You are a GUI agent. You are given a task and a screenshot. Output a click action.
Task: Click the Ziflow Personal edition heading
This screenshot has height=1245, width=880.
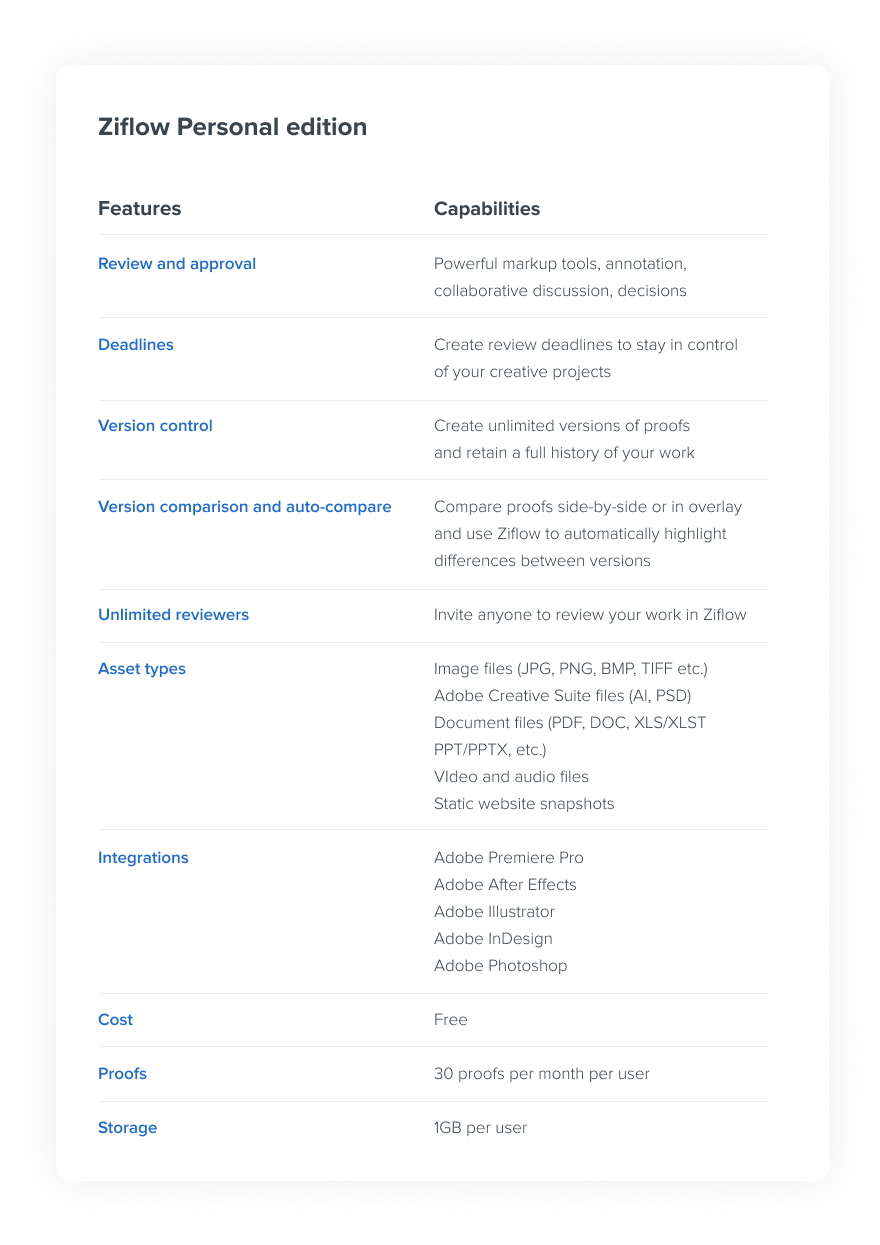(x=232, y=127)
